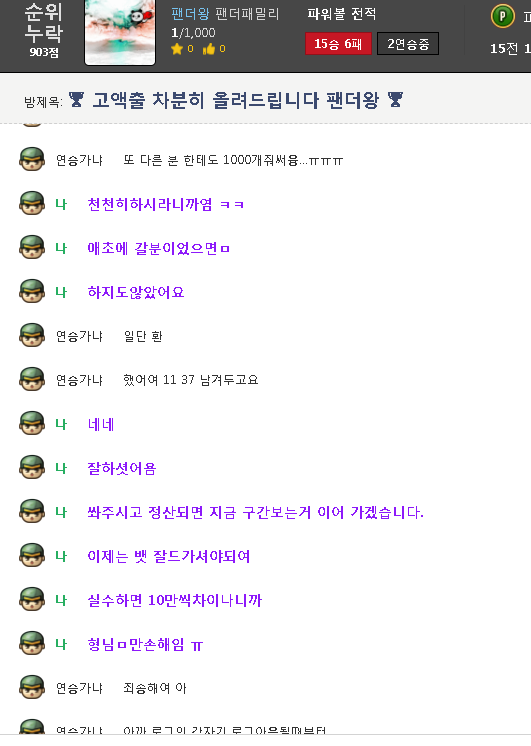The width and height of the screenshot is (531, 746).
Task: Click soldier avatar beside 네네 message
Action: [x=32, y=423]
